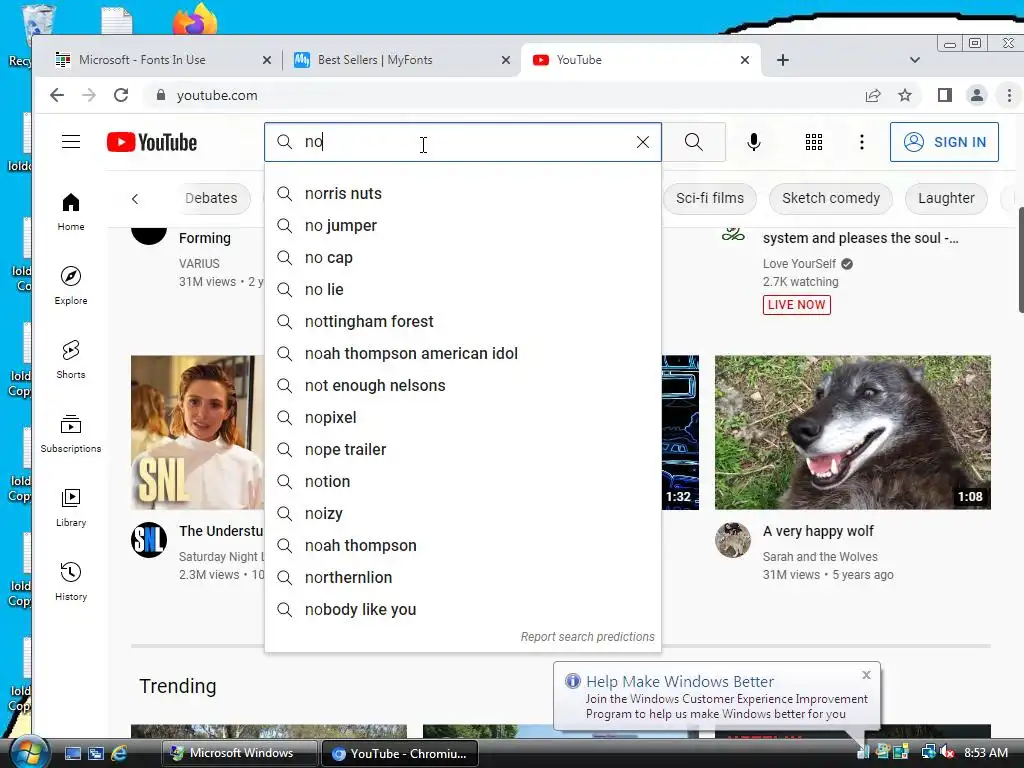Open the Sarah and the Wolves channel avatar
Viewport: 1024px width, 768px height.
coord(733,540)
